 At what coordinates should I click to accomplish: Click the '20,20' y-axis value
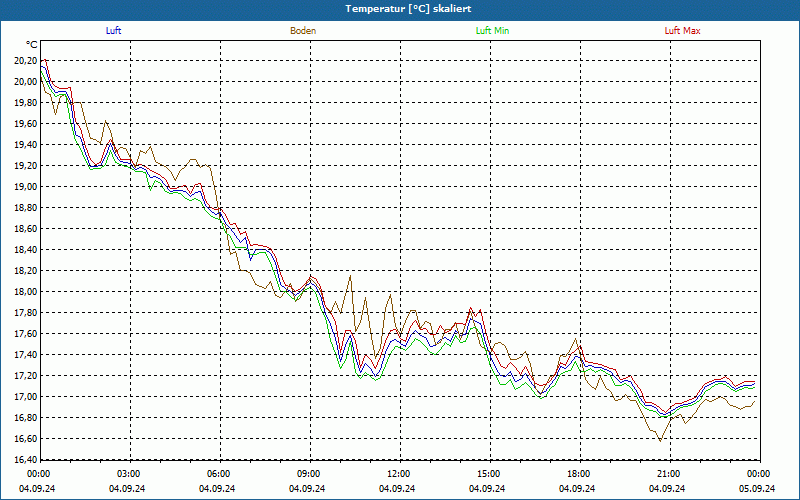click(x=26, y=61)
